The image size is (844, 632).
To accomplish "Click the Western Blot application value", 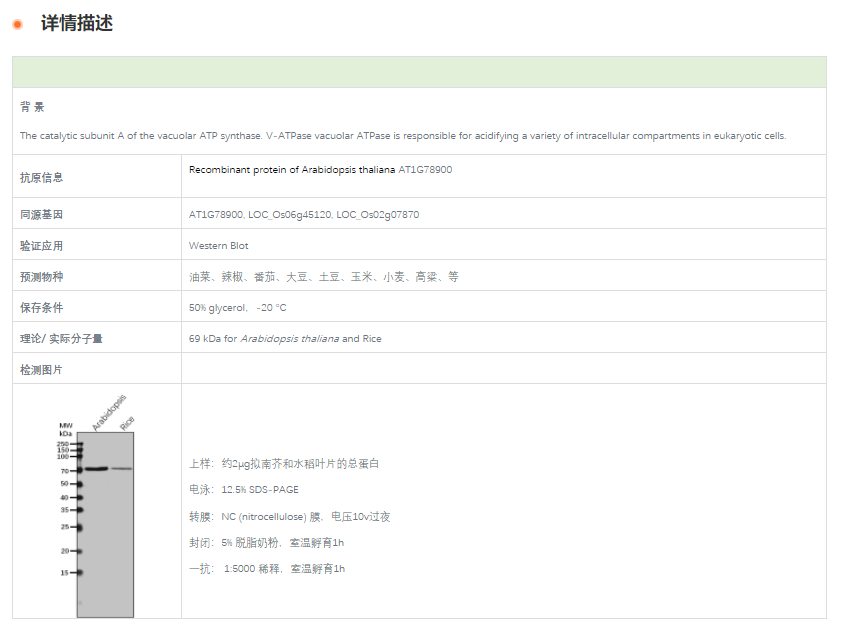I will pos(219,245).
